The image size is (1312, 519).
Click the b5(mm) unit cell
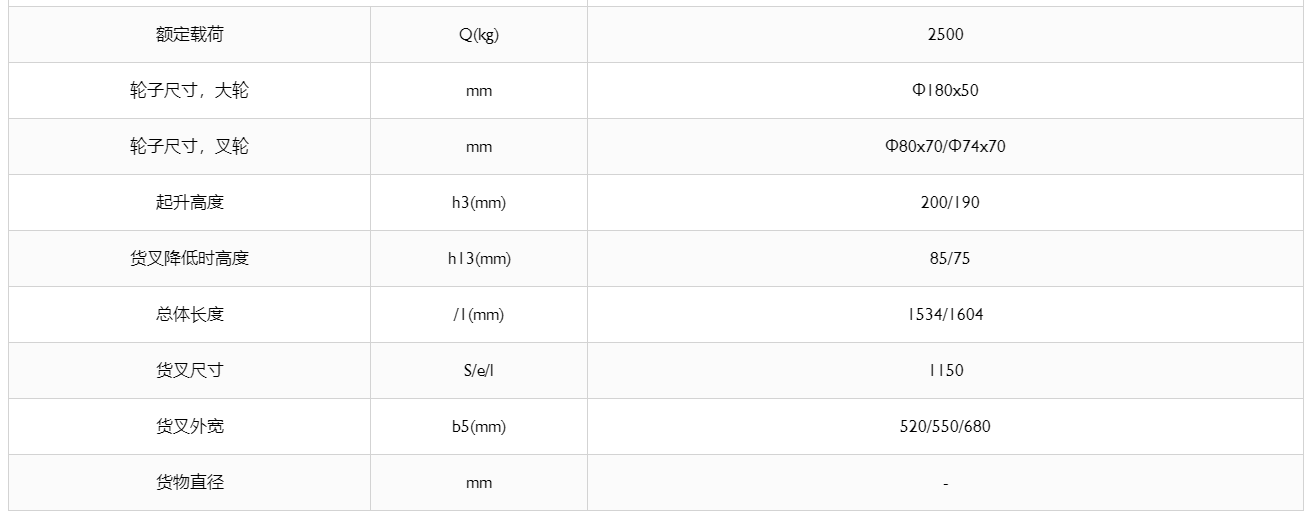[479, 427]
